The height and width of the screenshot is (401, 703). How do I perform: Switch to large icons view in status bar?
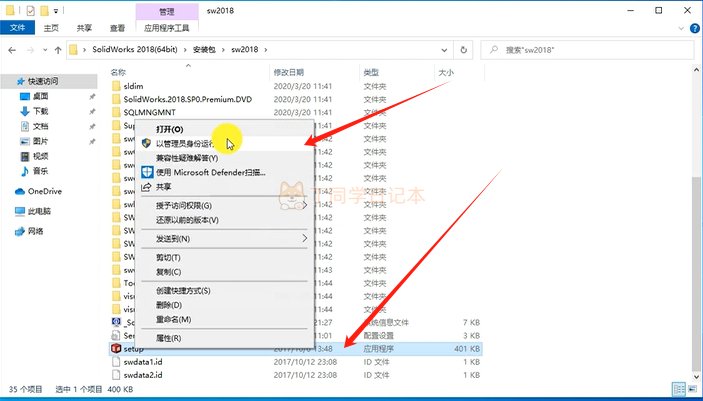pos(692,387)
